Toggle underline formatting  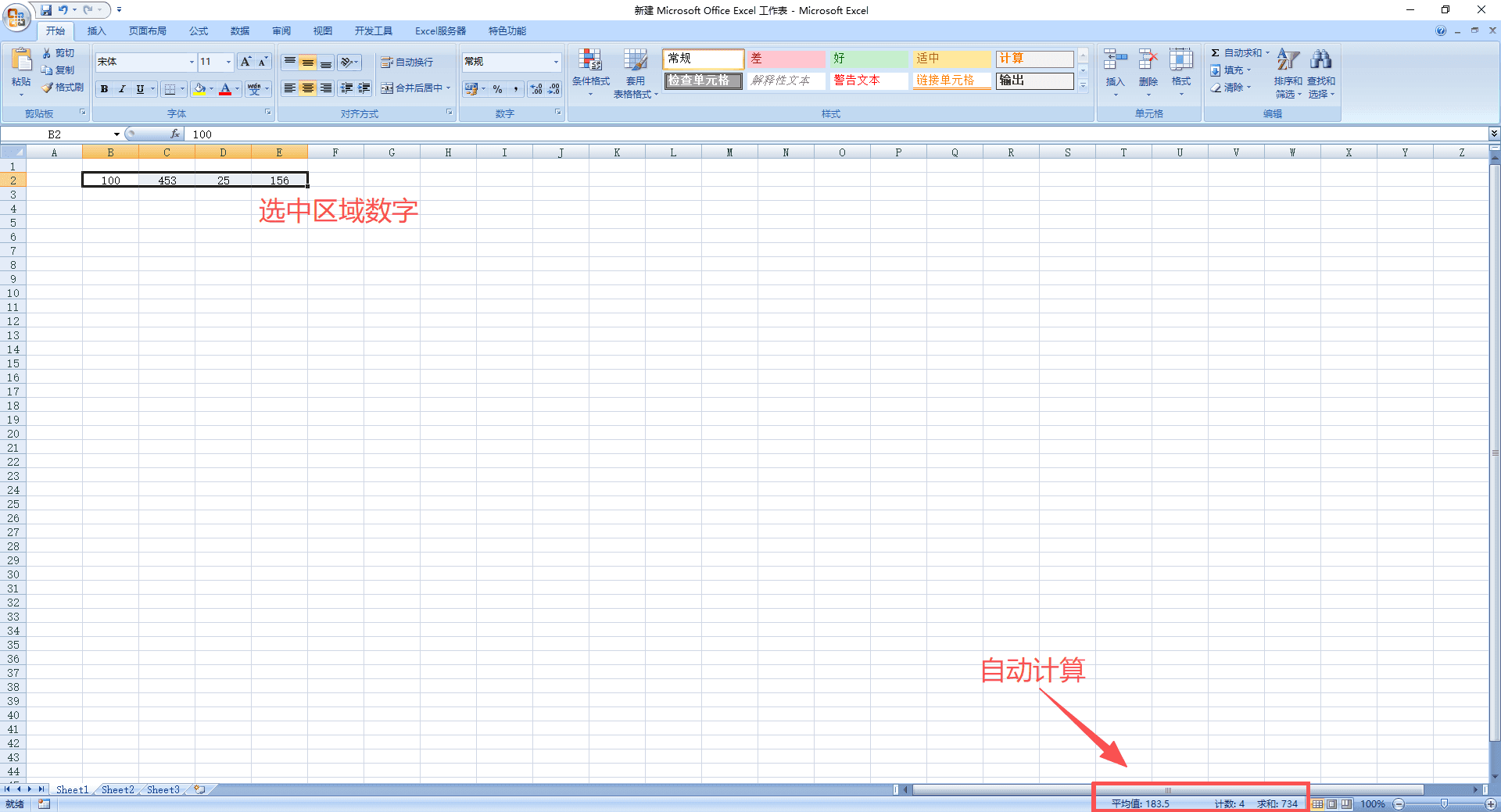coord(140,89)
